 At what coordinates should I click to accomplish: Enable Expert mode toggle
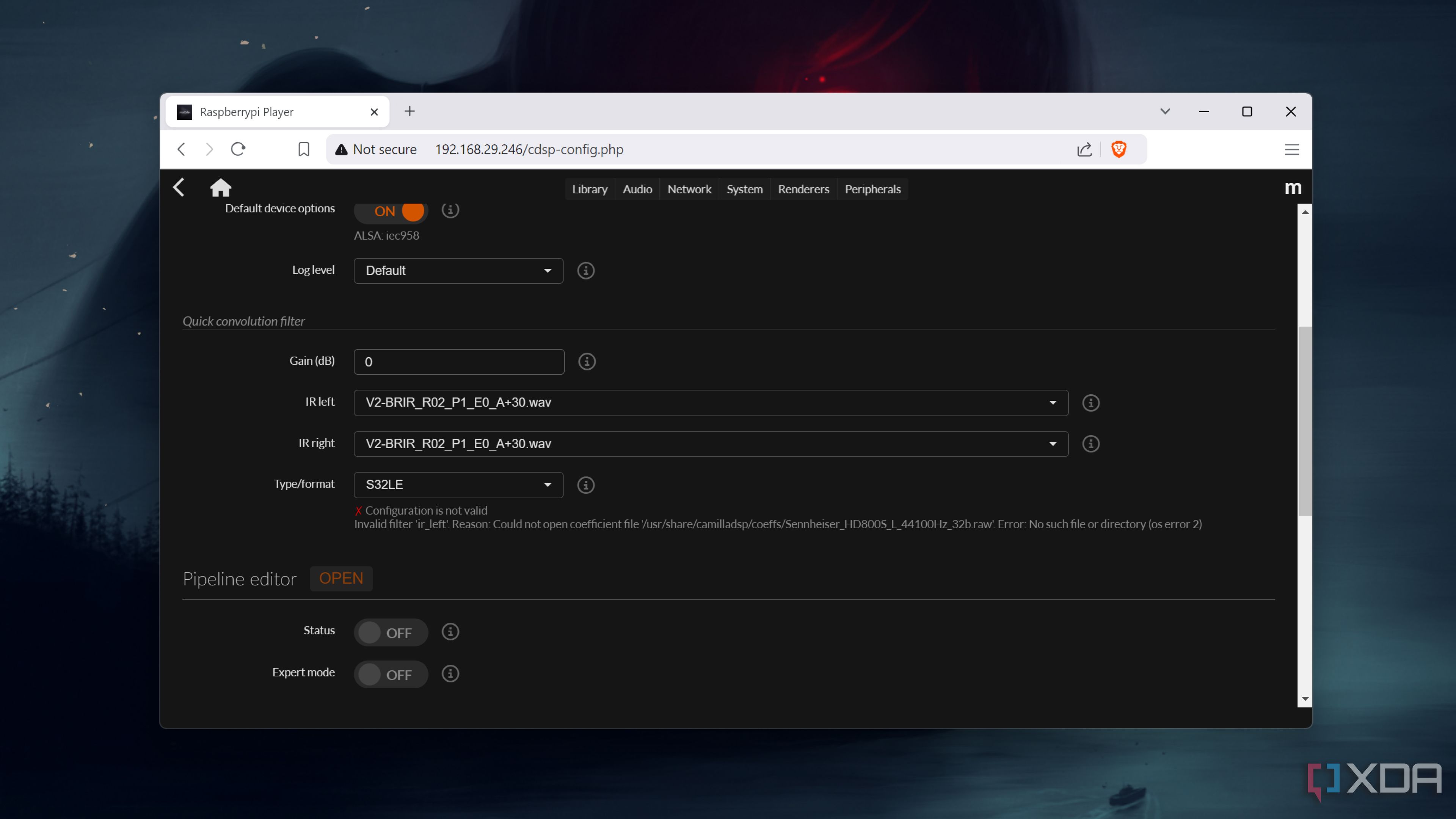pos(391,674)
